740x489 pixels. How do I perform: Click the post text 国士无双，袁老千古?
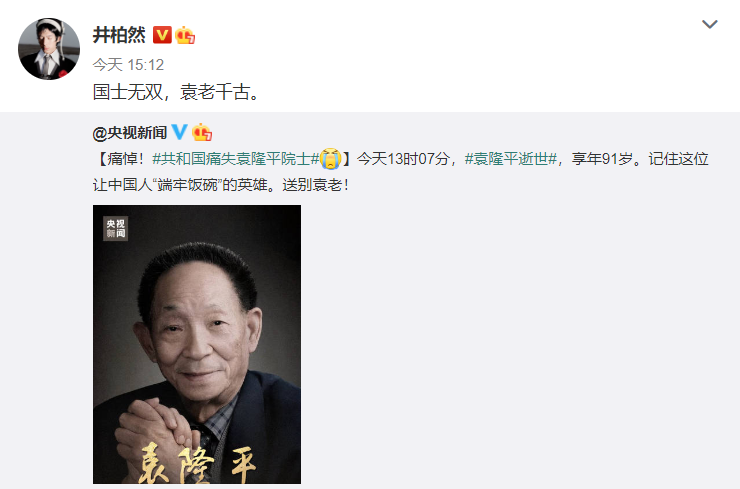click(x=177, y=92)
